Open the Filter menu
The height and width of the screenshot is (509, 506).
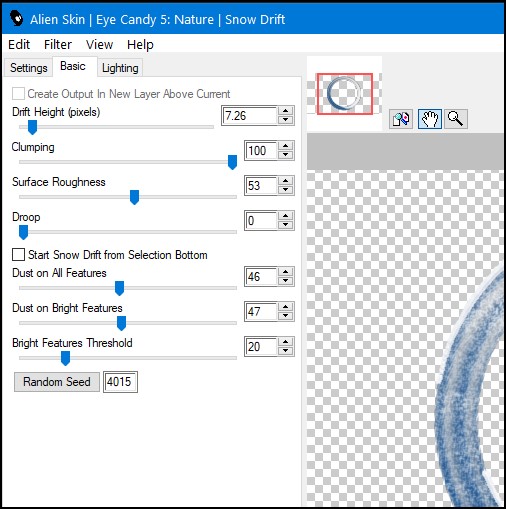click(x=58, y=44)
